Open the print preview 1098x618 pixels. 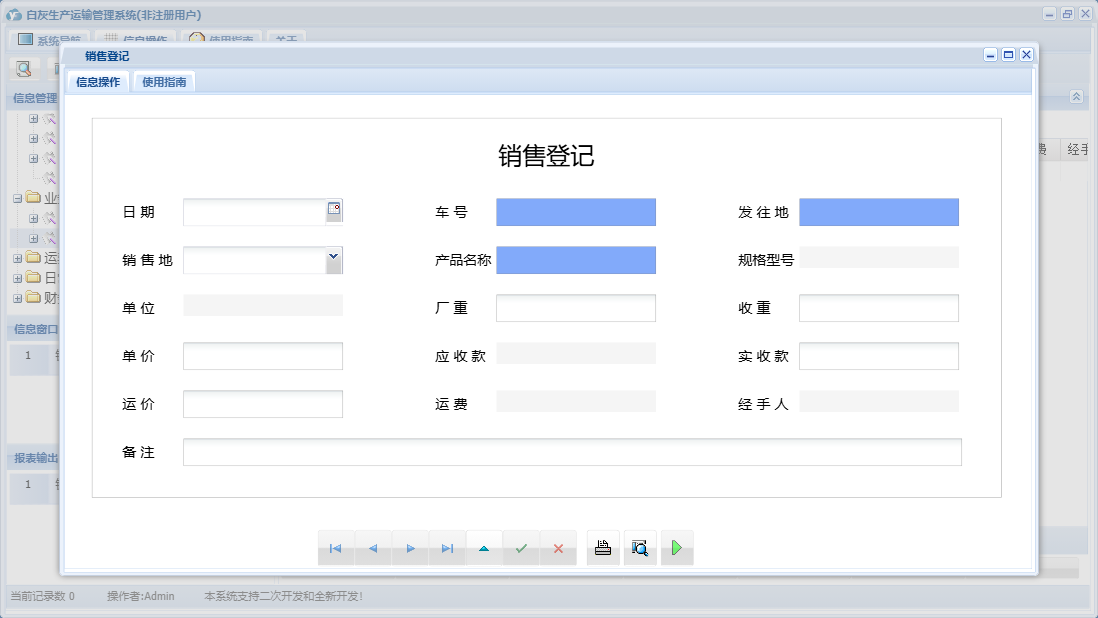[x=640, y=547]
